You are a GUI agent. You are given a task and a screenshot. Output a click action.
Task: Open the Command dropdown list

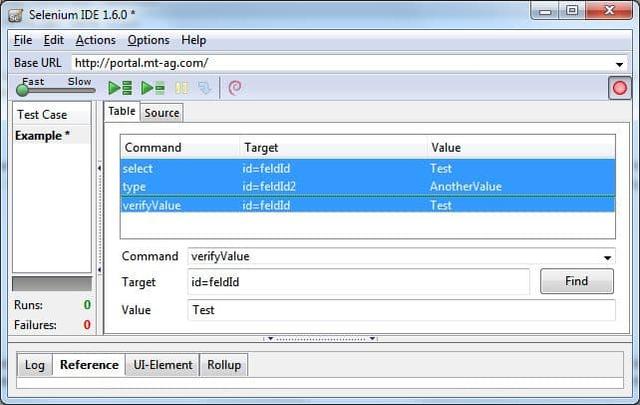click(x=608, y=257)
